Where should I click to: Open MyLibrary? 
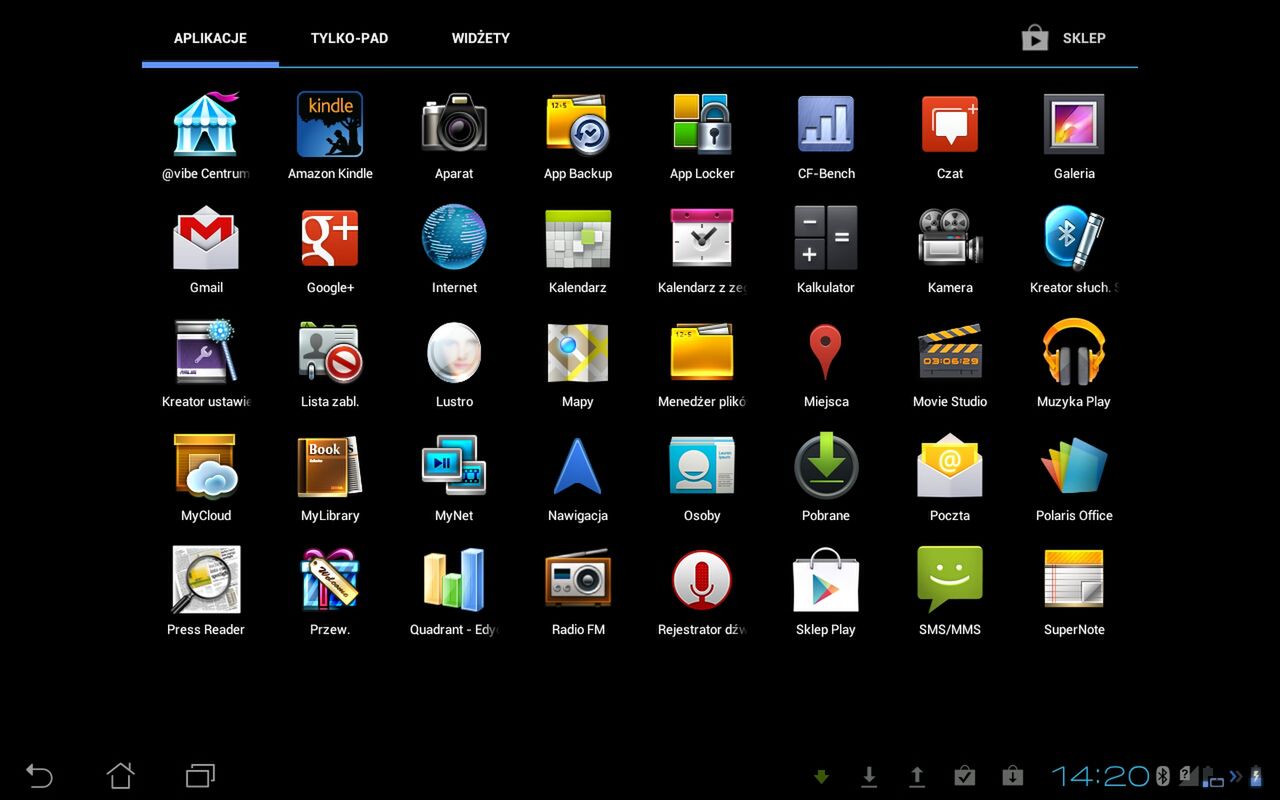330,466
